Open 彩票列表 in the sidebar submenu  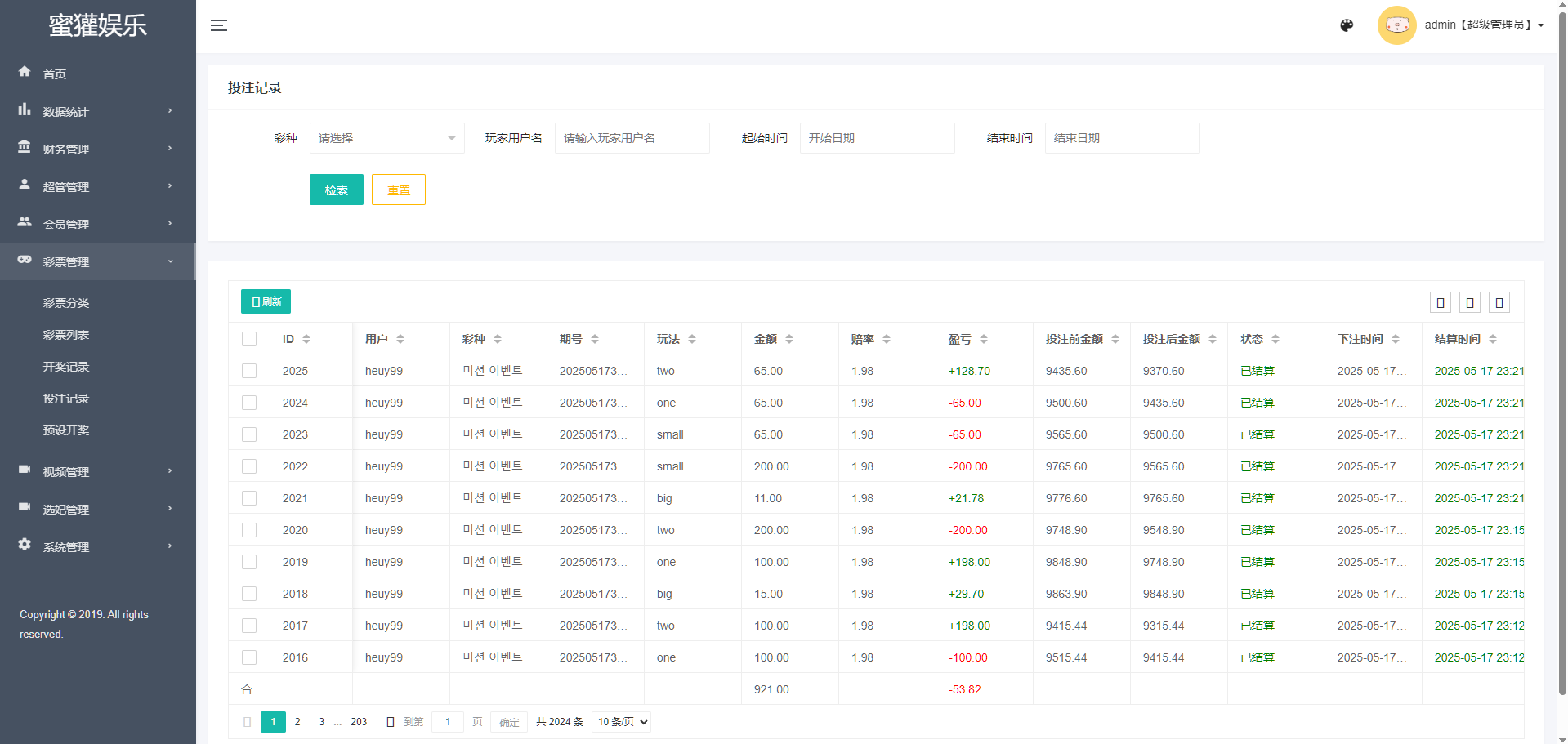tap(66, 335)
